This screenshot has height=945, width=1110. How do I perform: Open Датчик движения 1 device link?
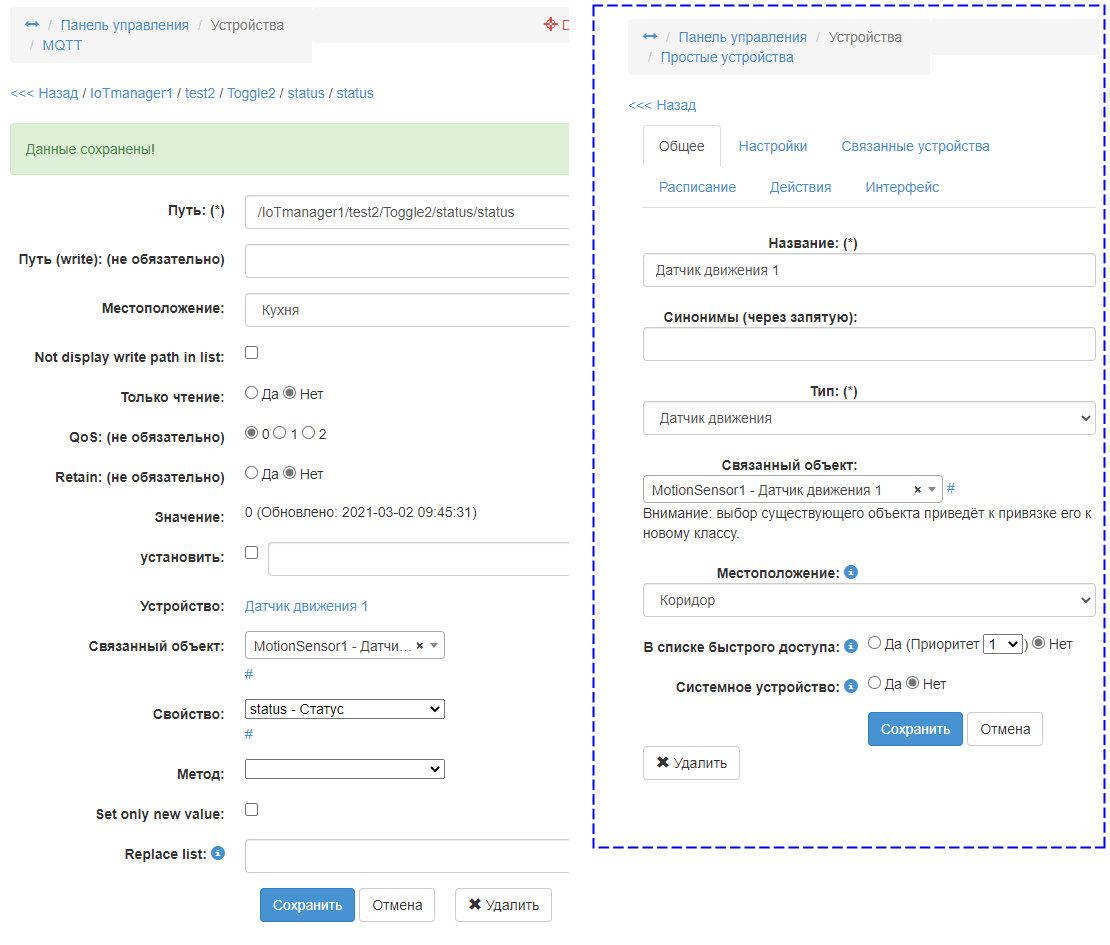coord(307,607)
